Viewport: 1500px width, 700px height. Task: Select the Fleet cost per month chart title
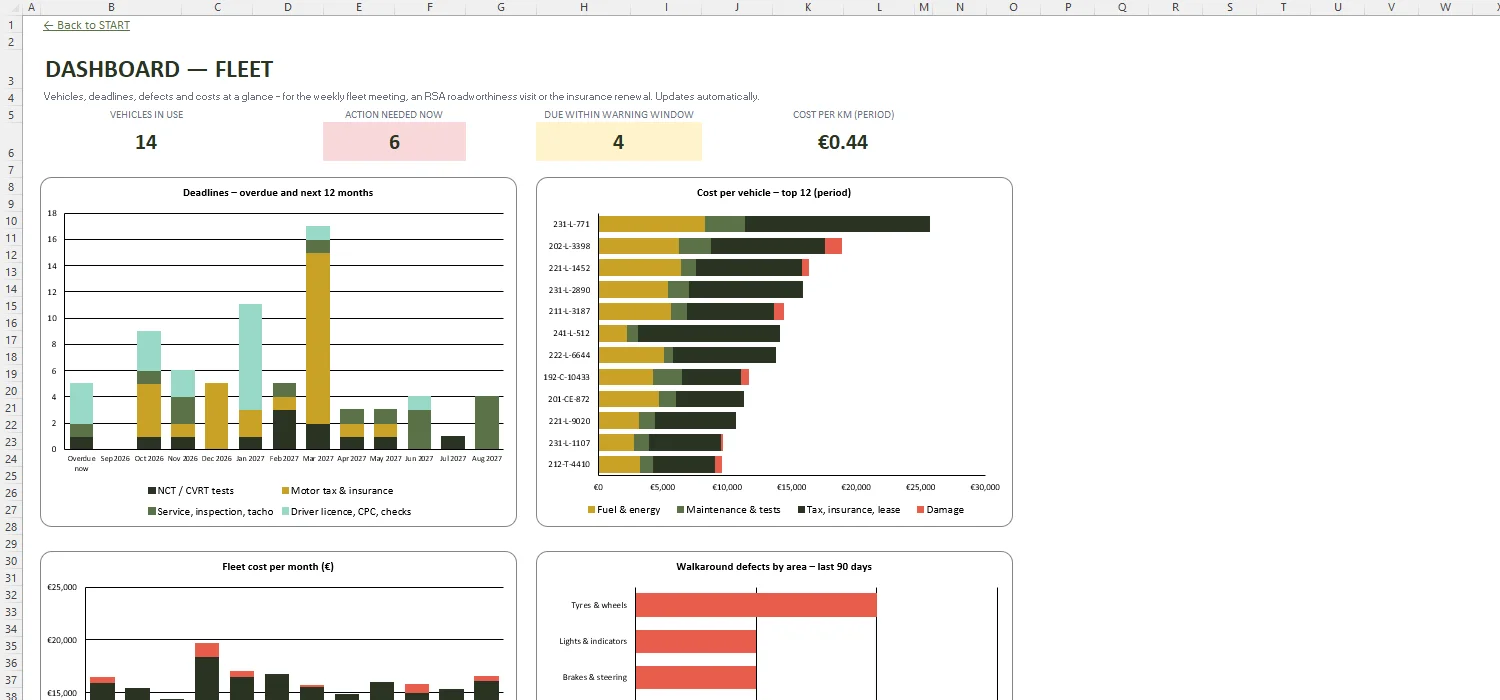tap(278, 566)
